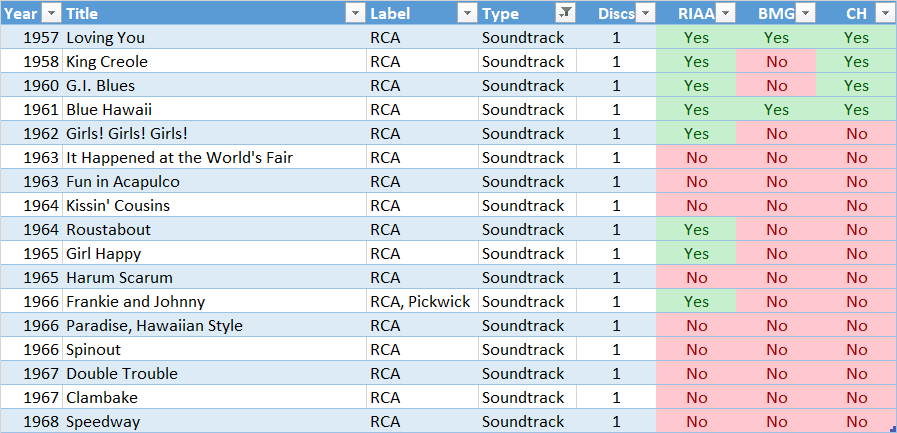Click the Girls! Girls! Girls! title cell
This screenshot has width=897, height=433.
[x=215, y=133]
